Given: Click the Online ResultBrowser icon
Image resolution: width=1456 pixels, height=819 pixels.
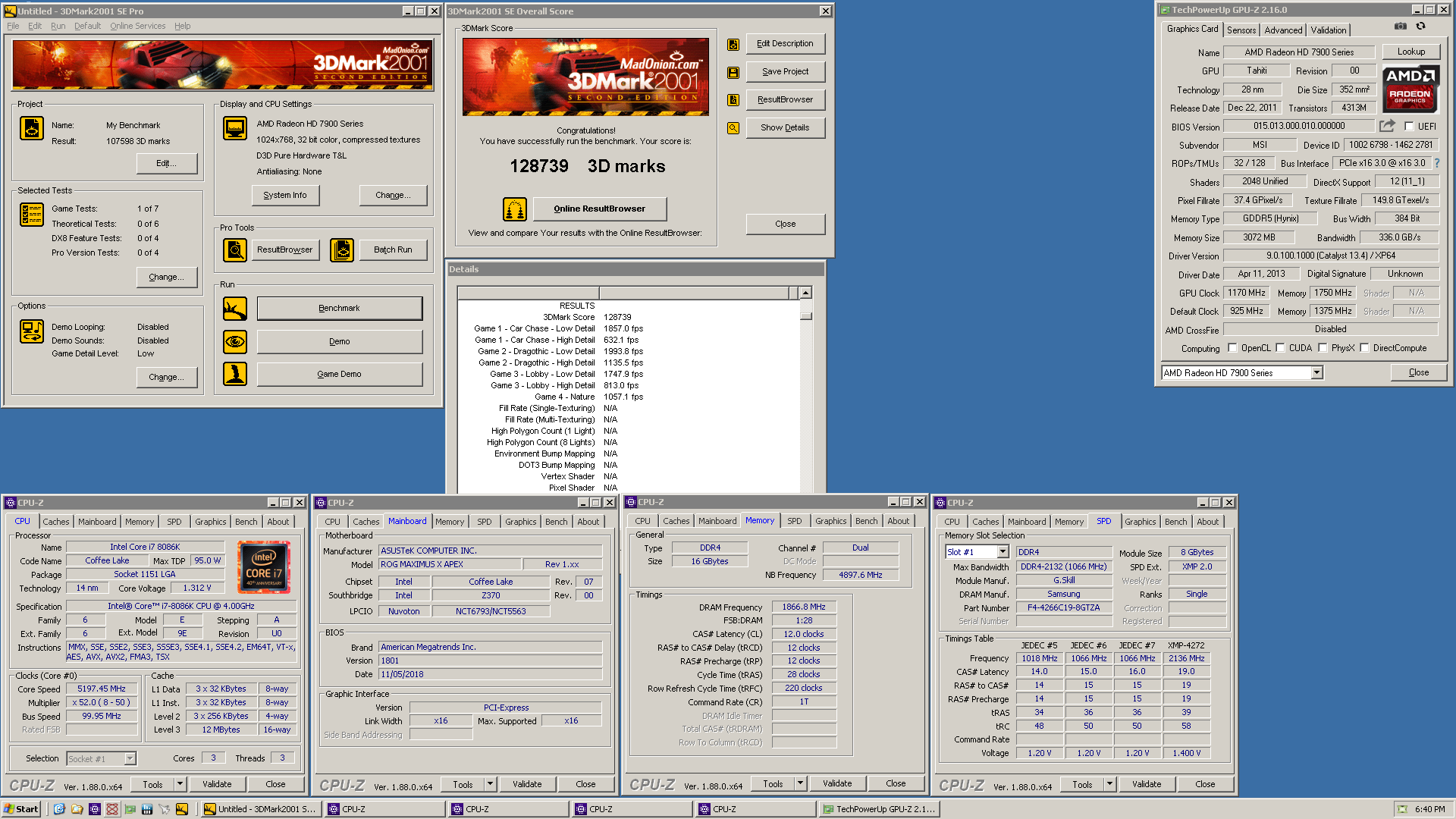Looking at the screenshot, I should pyautogui.click(x=515, y=209).
